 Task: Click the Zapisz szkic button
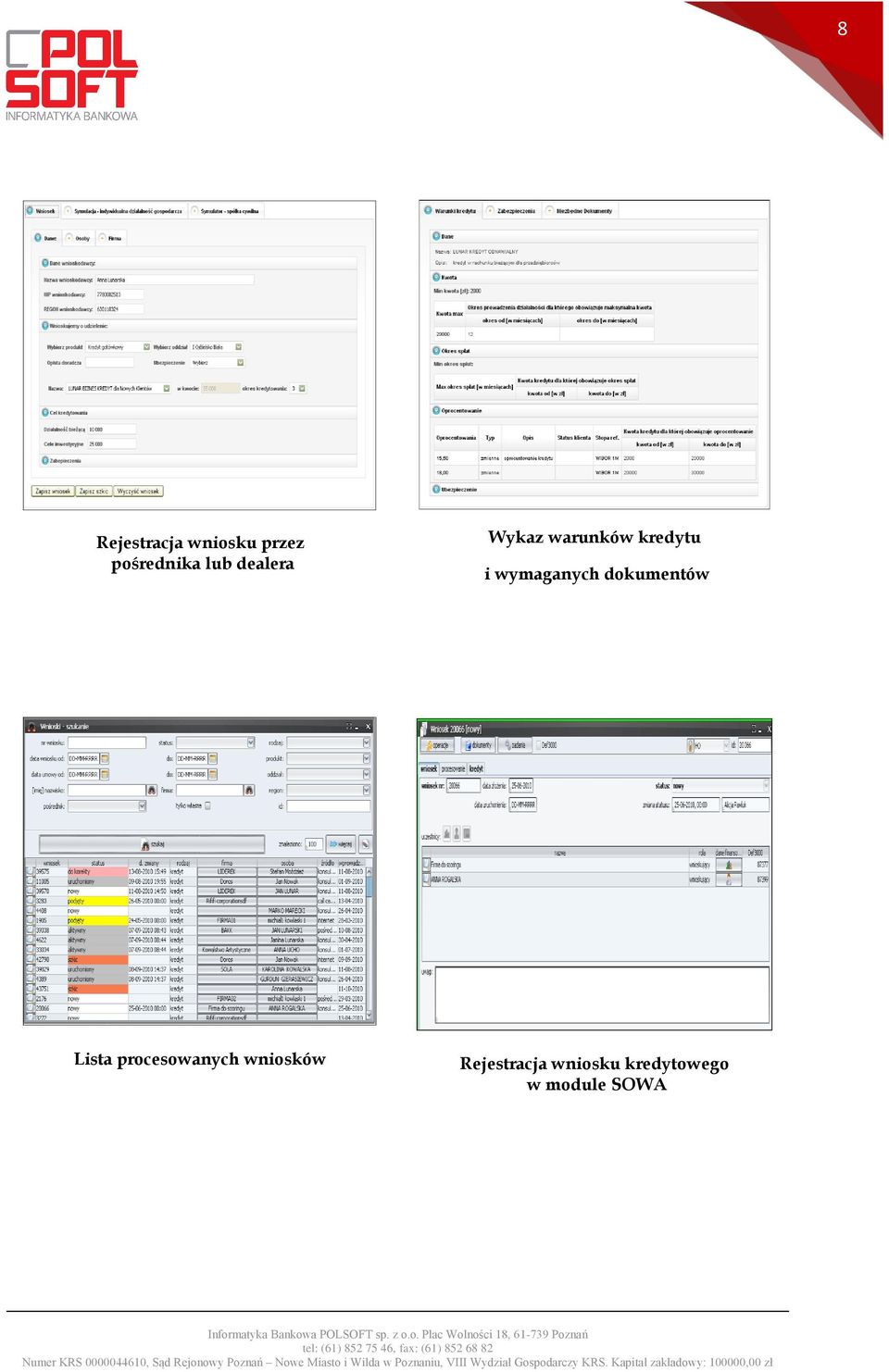pyautogui.click(x=94, y=492)
